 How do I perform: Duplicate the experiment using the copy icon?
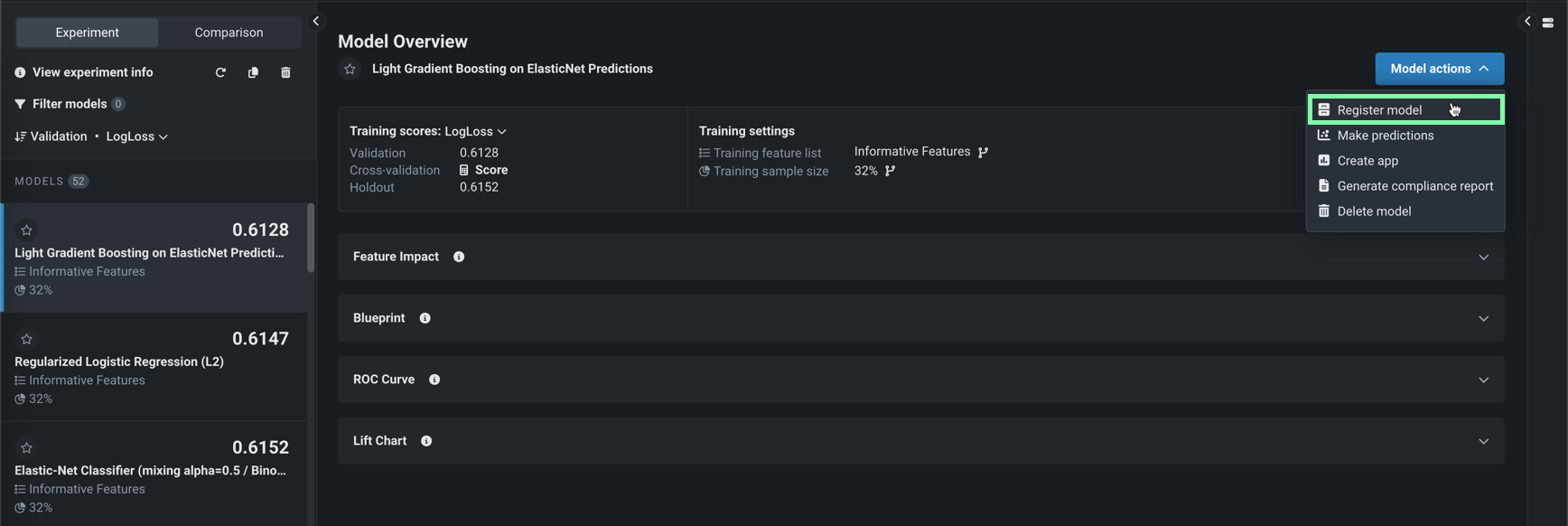253,72
